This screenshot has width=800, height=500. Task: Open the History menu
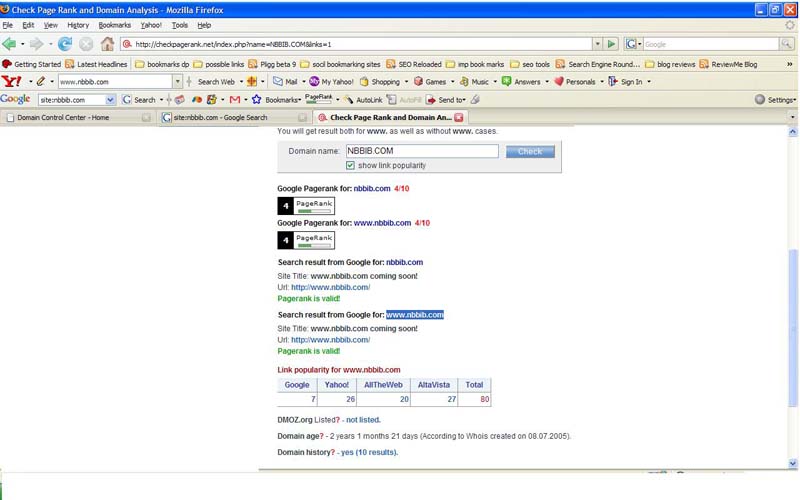point(78,25)
